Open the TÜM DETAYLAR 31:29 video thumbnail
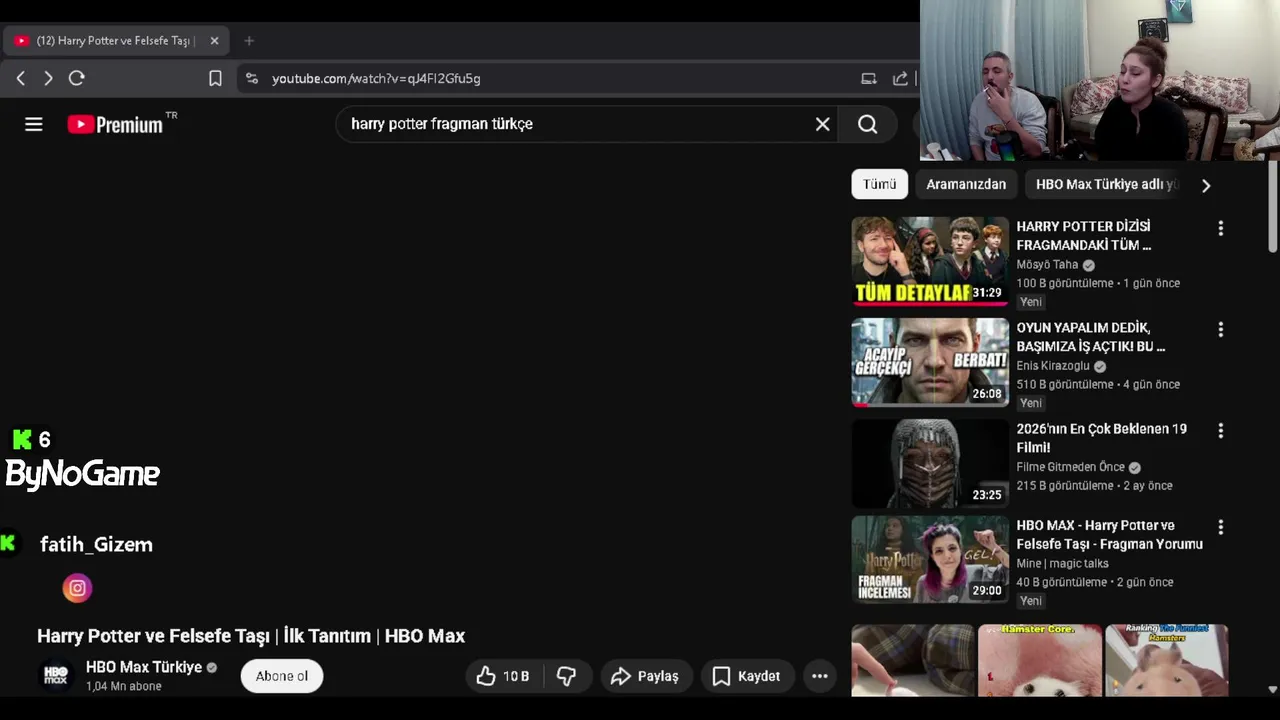1280x720 pixels. [930, 261]
